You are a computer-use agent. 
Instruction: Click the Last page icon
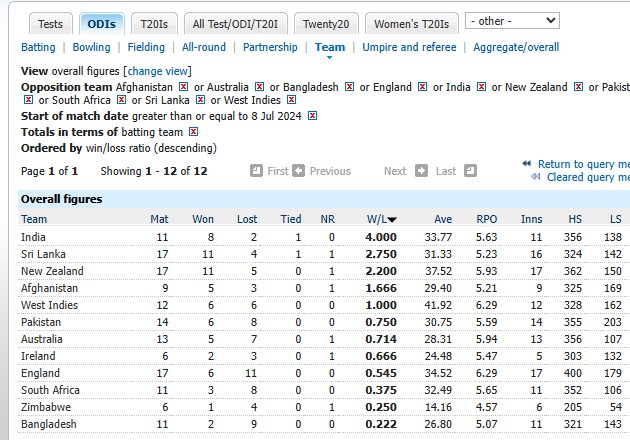point(470,171)
